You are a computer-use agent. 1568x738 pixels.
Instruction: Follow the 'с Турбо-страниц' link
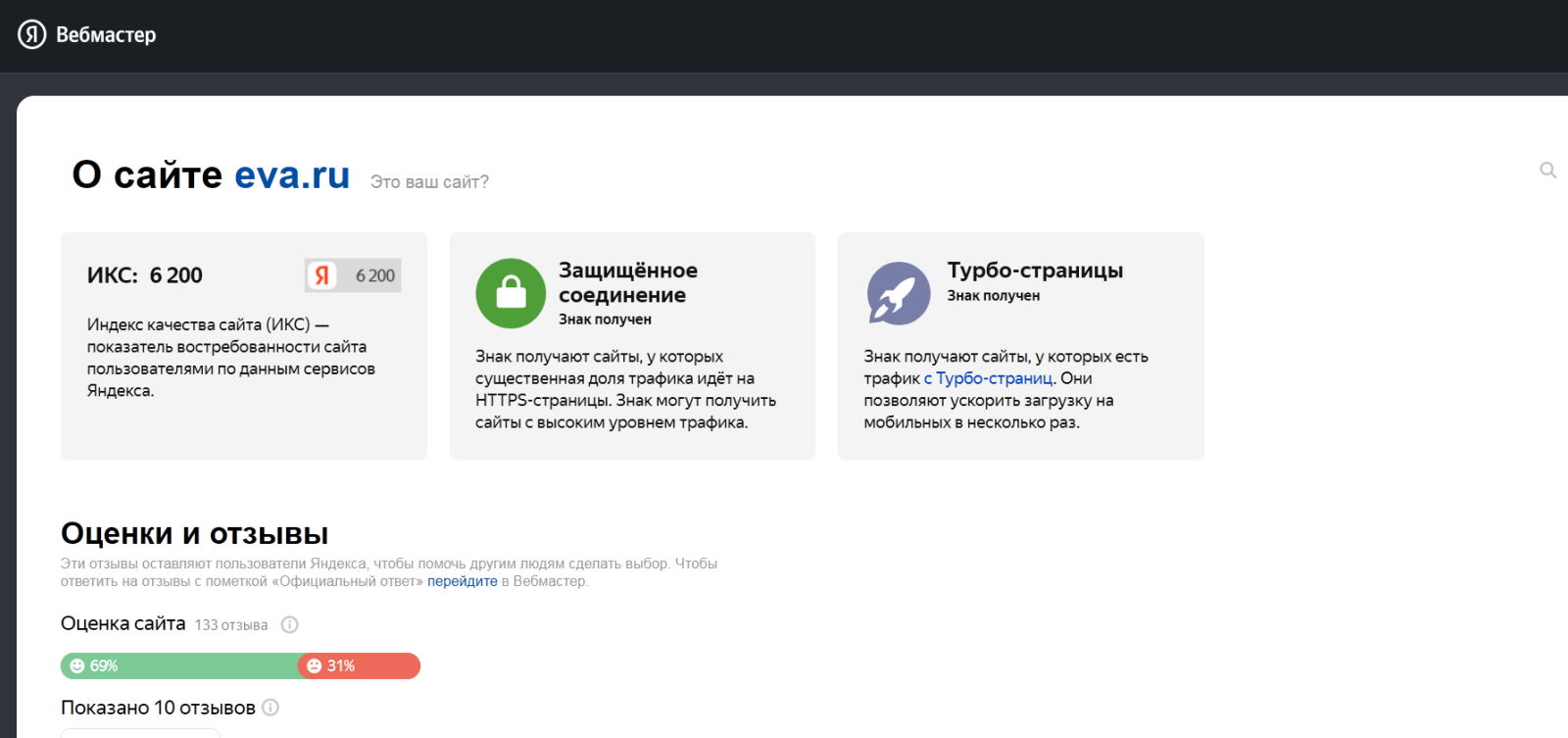989,378
